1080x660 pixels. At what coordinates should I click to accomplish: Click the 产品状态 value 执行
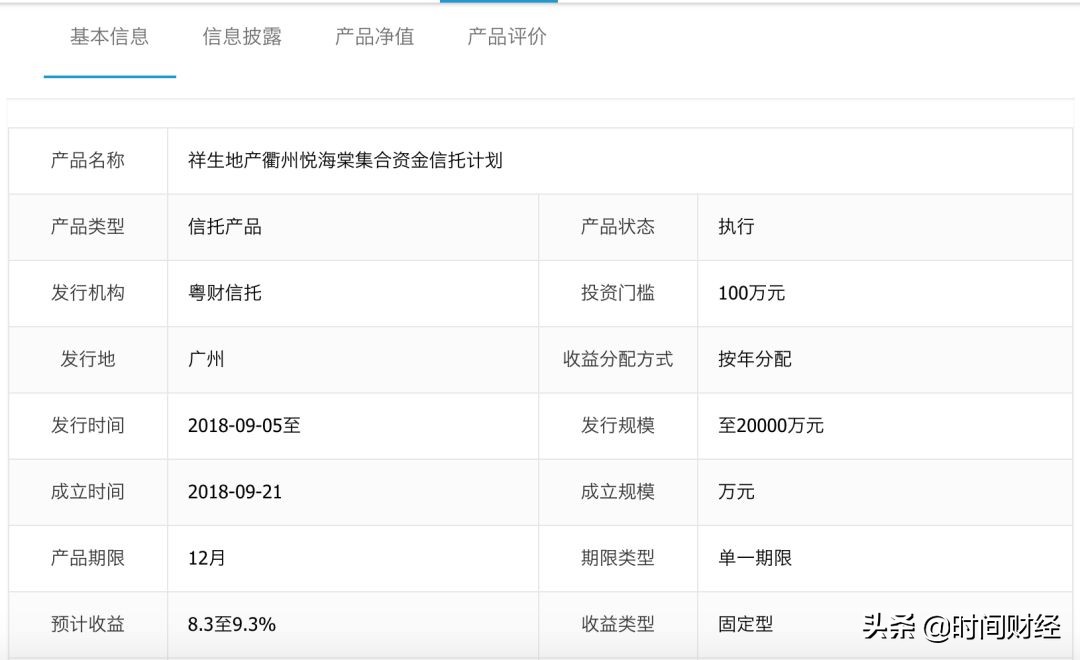click(x=733, y=227)
